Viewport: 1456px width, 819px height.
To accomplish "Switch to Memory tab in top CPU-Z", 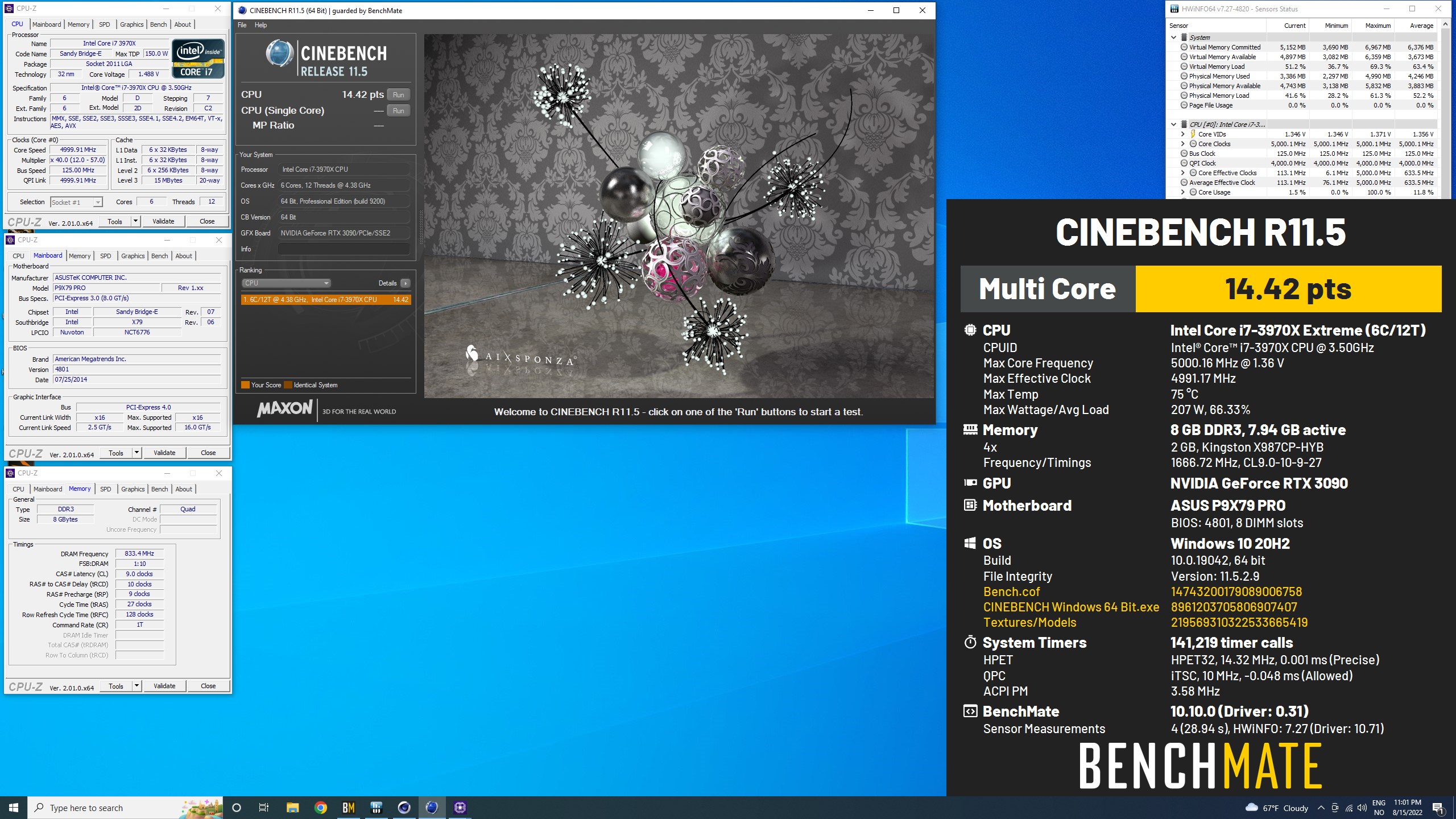I will click(x=78, y=24).
